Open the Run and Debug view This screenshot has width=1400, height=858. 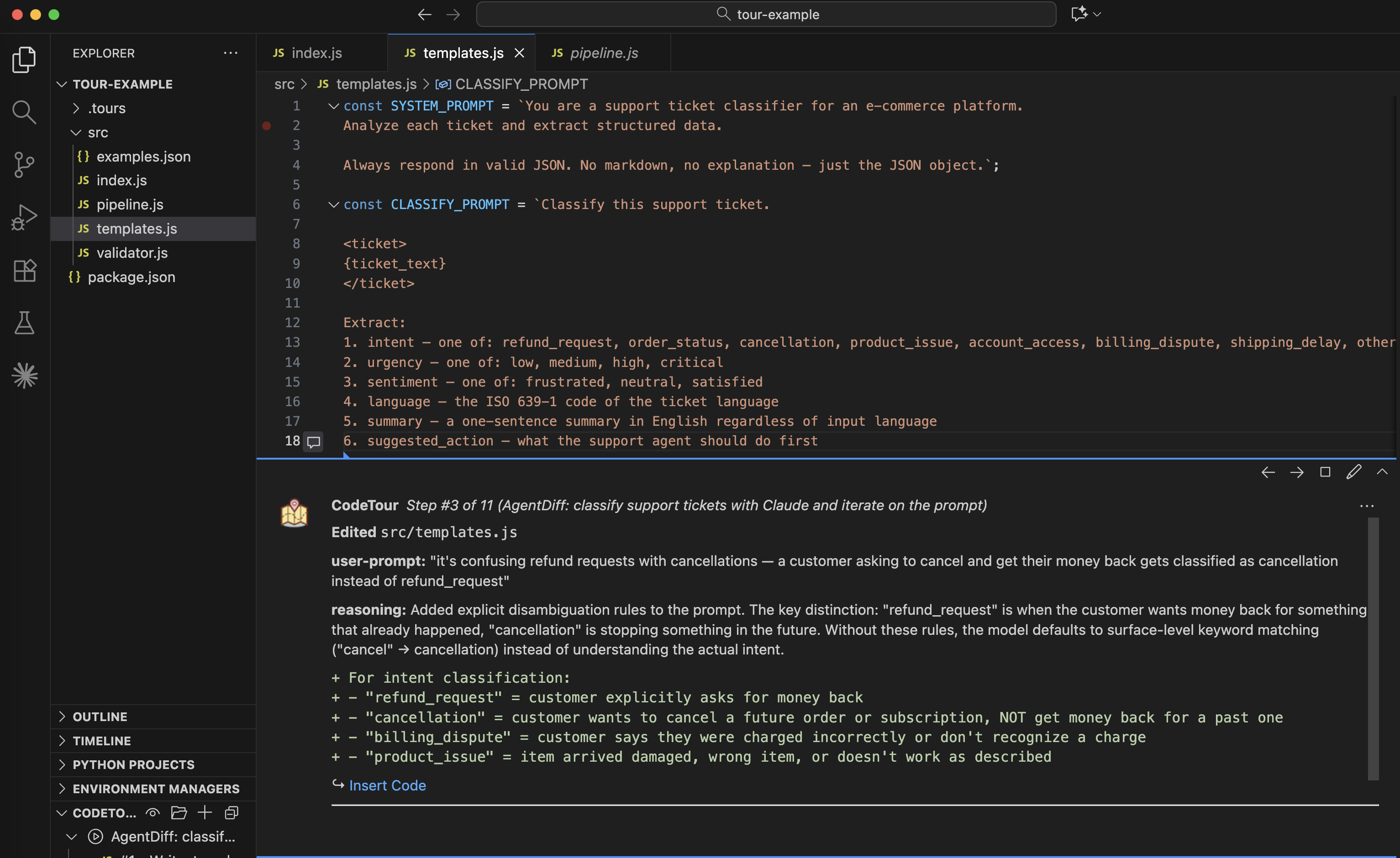pyautogui.click(x=24, y=217)
